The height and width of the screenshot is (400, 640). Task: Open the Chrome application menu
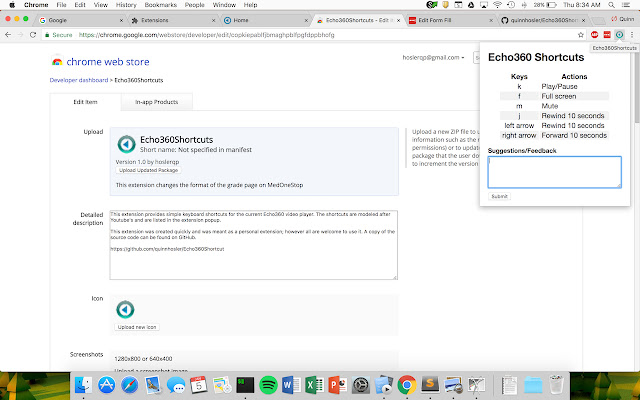(36, 5)
